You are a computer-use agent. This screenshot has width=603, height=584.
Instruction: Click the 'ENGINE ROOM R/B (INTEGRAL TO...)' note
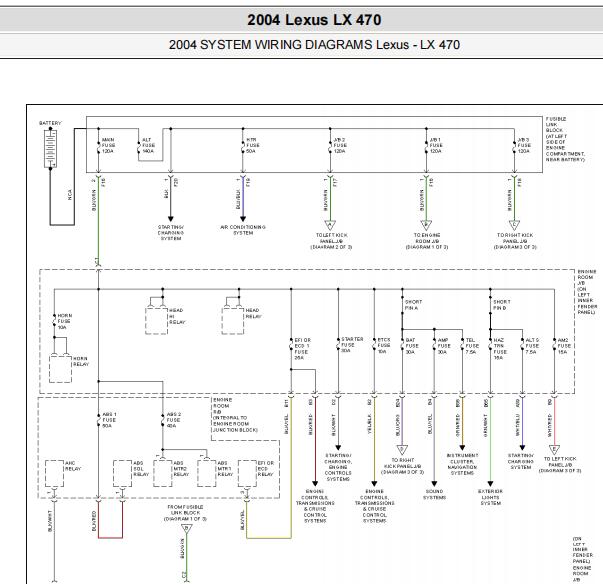click(x=235, y=415)
